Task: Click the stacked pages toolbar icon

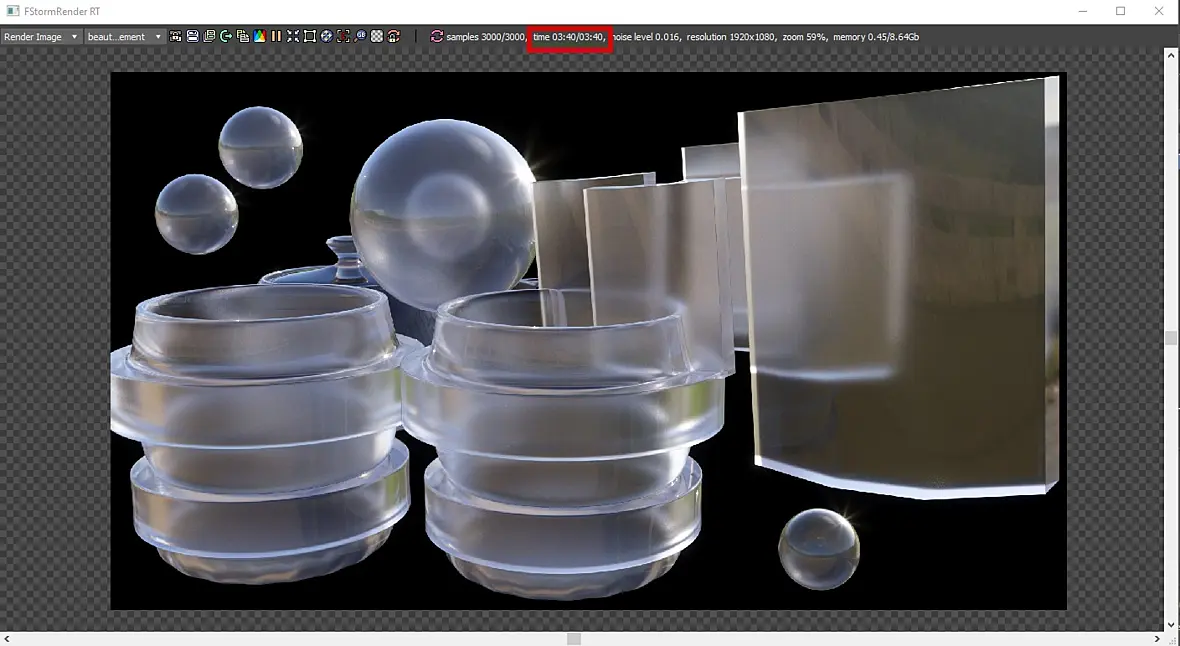Action: coord(209,36)
